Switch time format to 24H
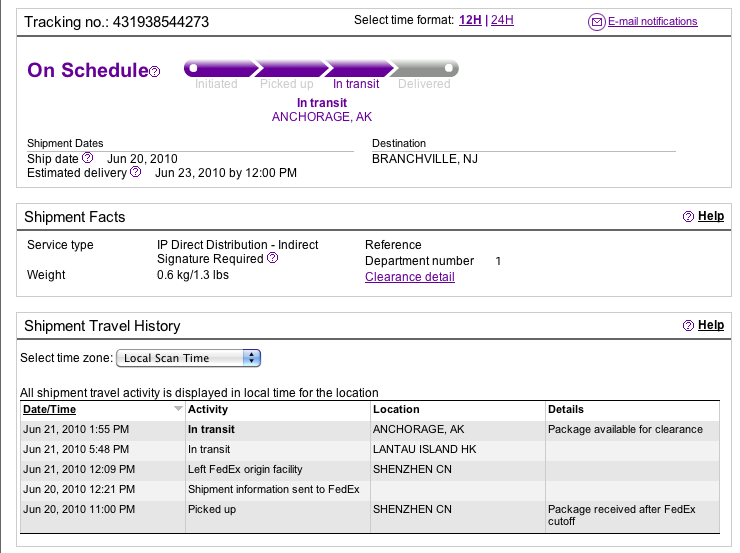 point(502,20)
